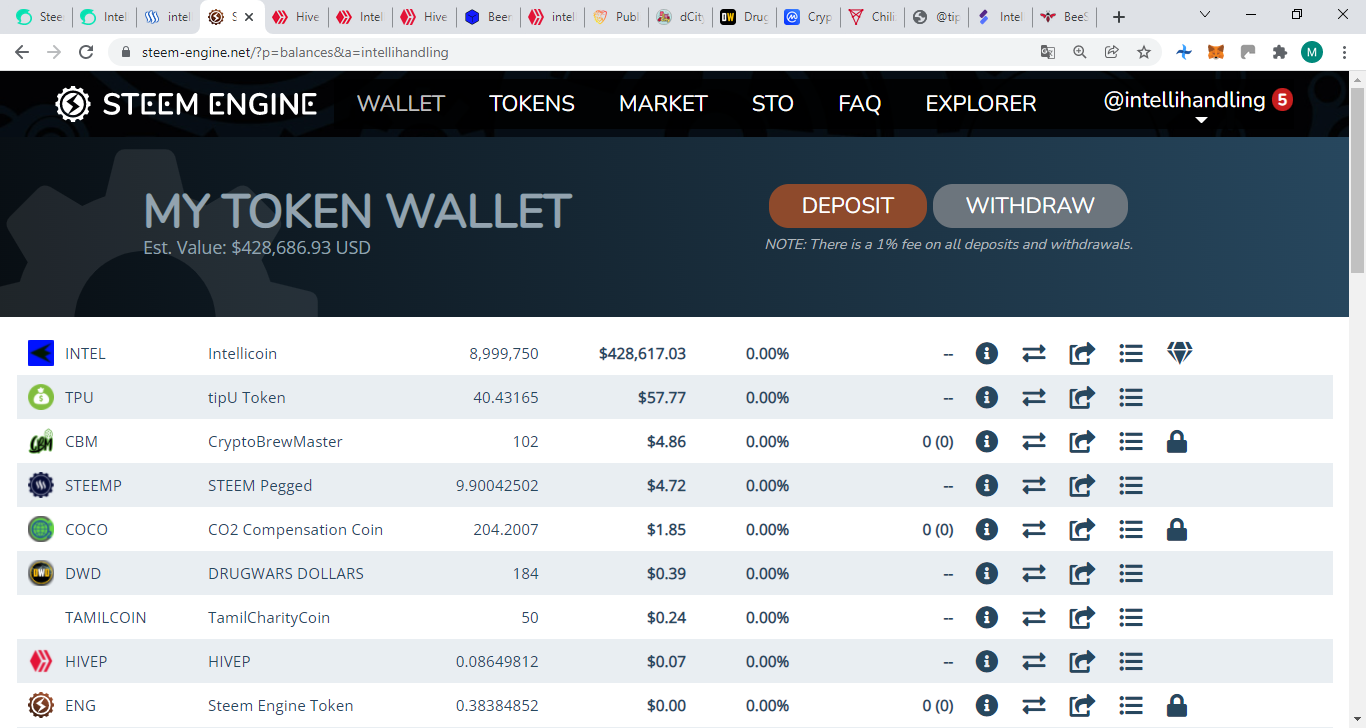Screen dimensions: 1366x728
Task: Open the EXPLORER navigation item
Action: pyautogui.click(x=981, y=103)
